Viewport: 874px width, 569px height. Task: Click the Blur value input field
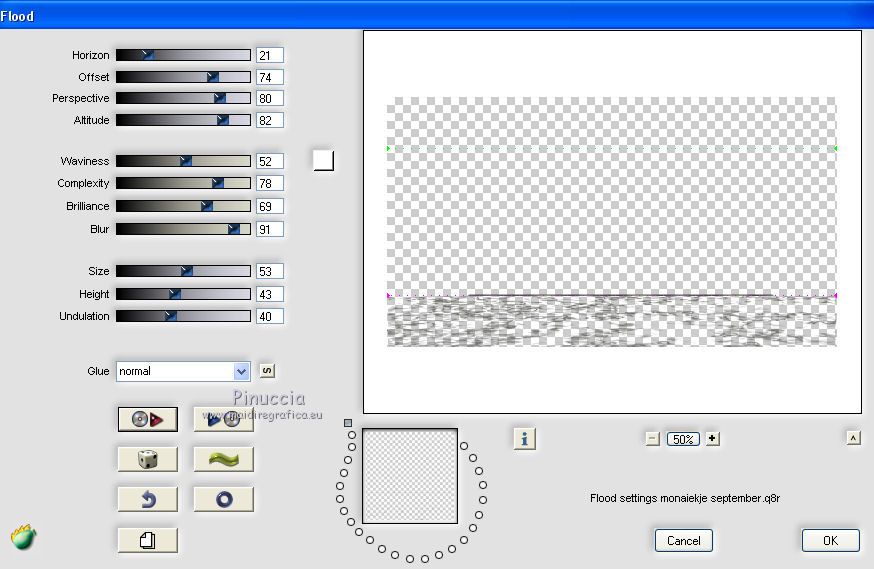tap(270, 229)
